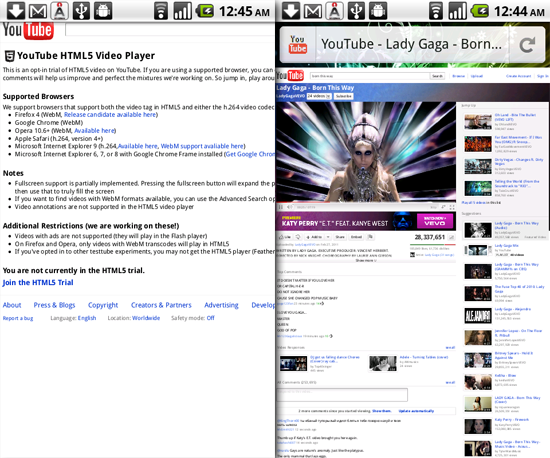Screen dimensions: 550x458
Task: Click Update automatically link
Action: point(416,411)
